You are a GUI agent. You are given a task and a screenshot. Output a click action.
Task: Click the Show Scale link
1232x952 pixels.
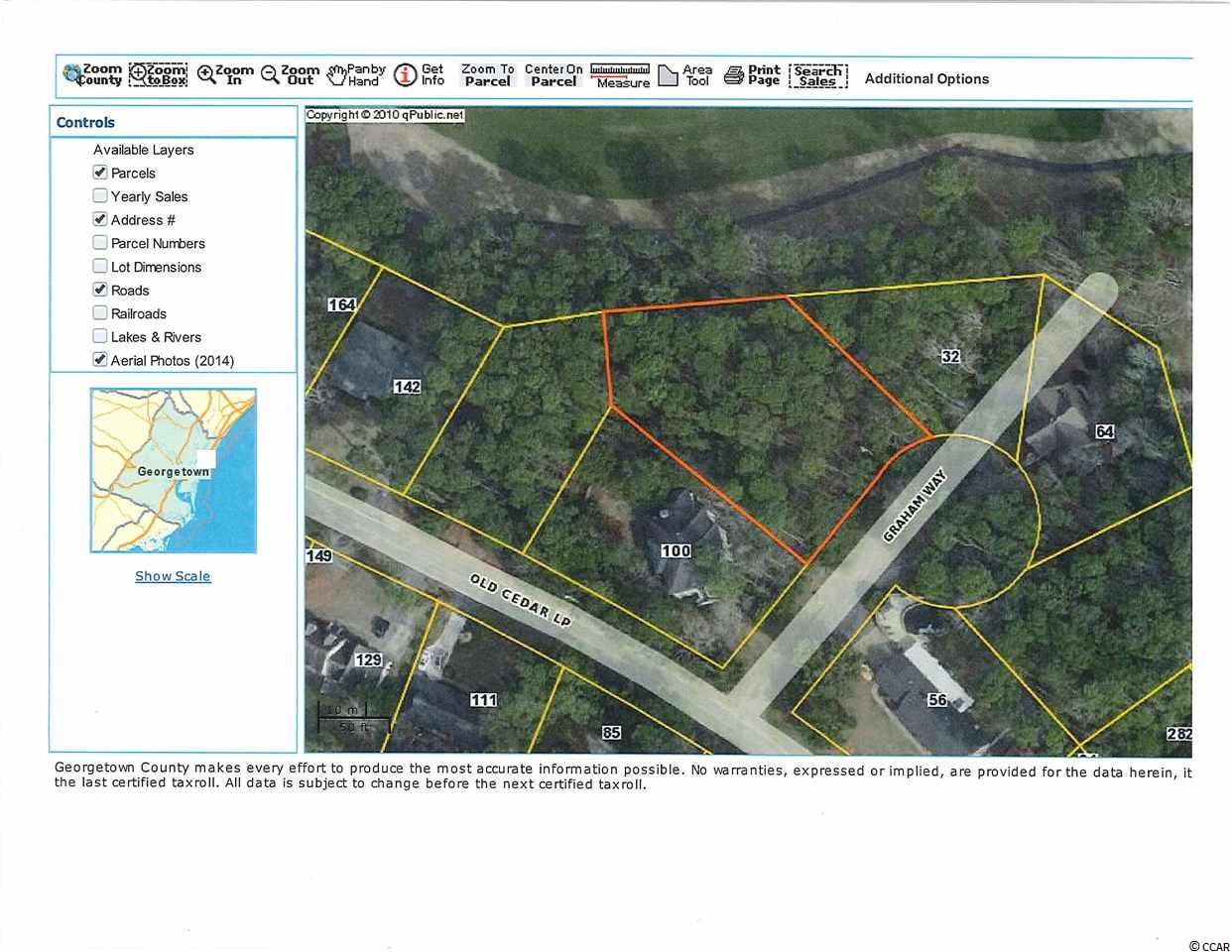click(x=173, y=576)
